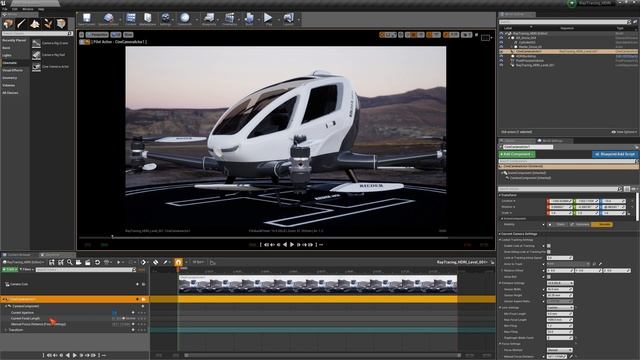Viewport: 640px width, 360px height.
Task: Open the Show flags dropdown
Action: pyautogui.click(x=128, y=35)
